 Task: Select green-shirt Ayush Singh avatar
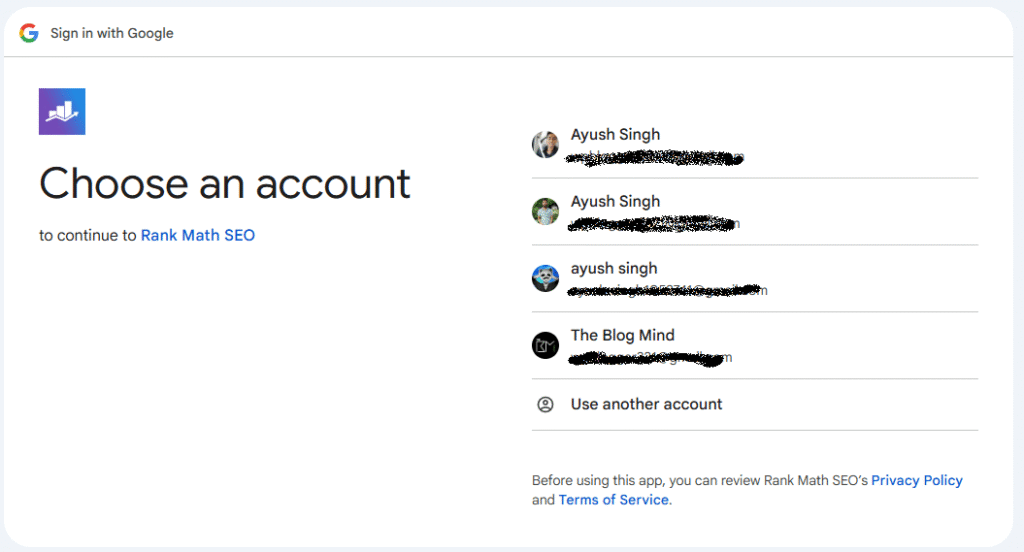545,211
